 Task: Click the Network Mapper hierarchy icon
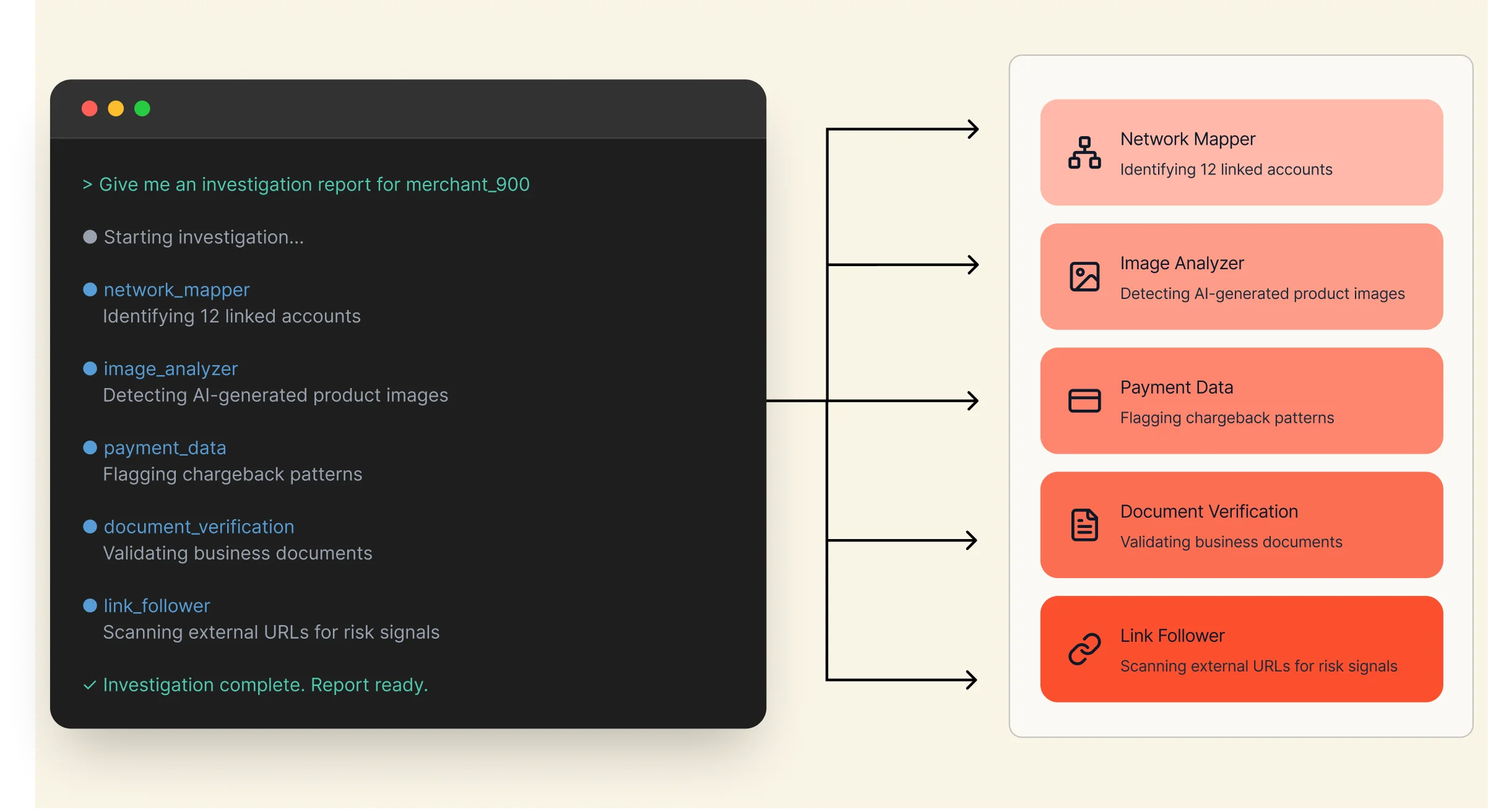[1084, 152]
